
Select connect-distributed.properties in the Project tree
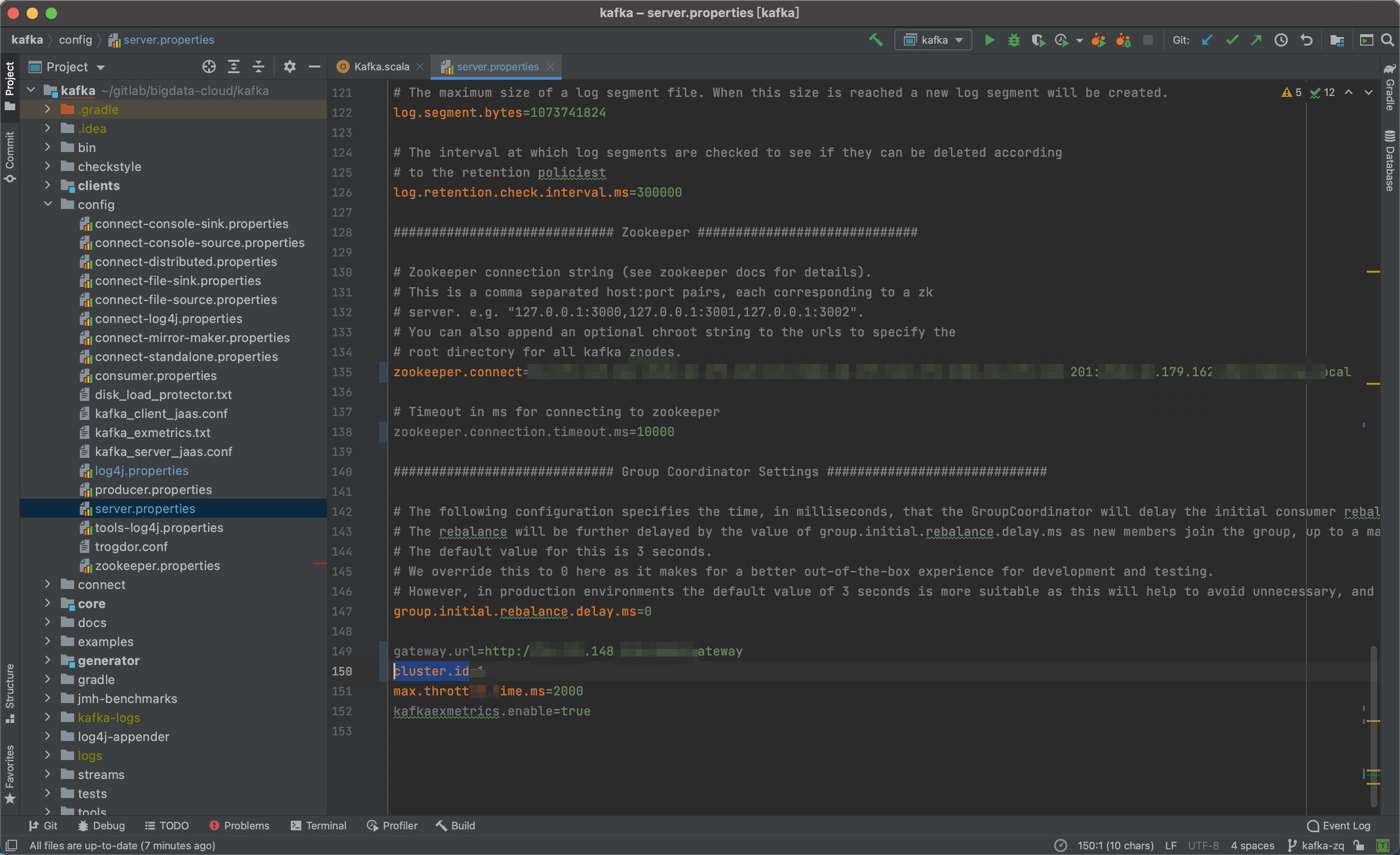pyautogui.click(x=185, y=261)
